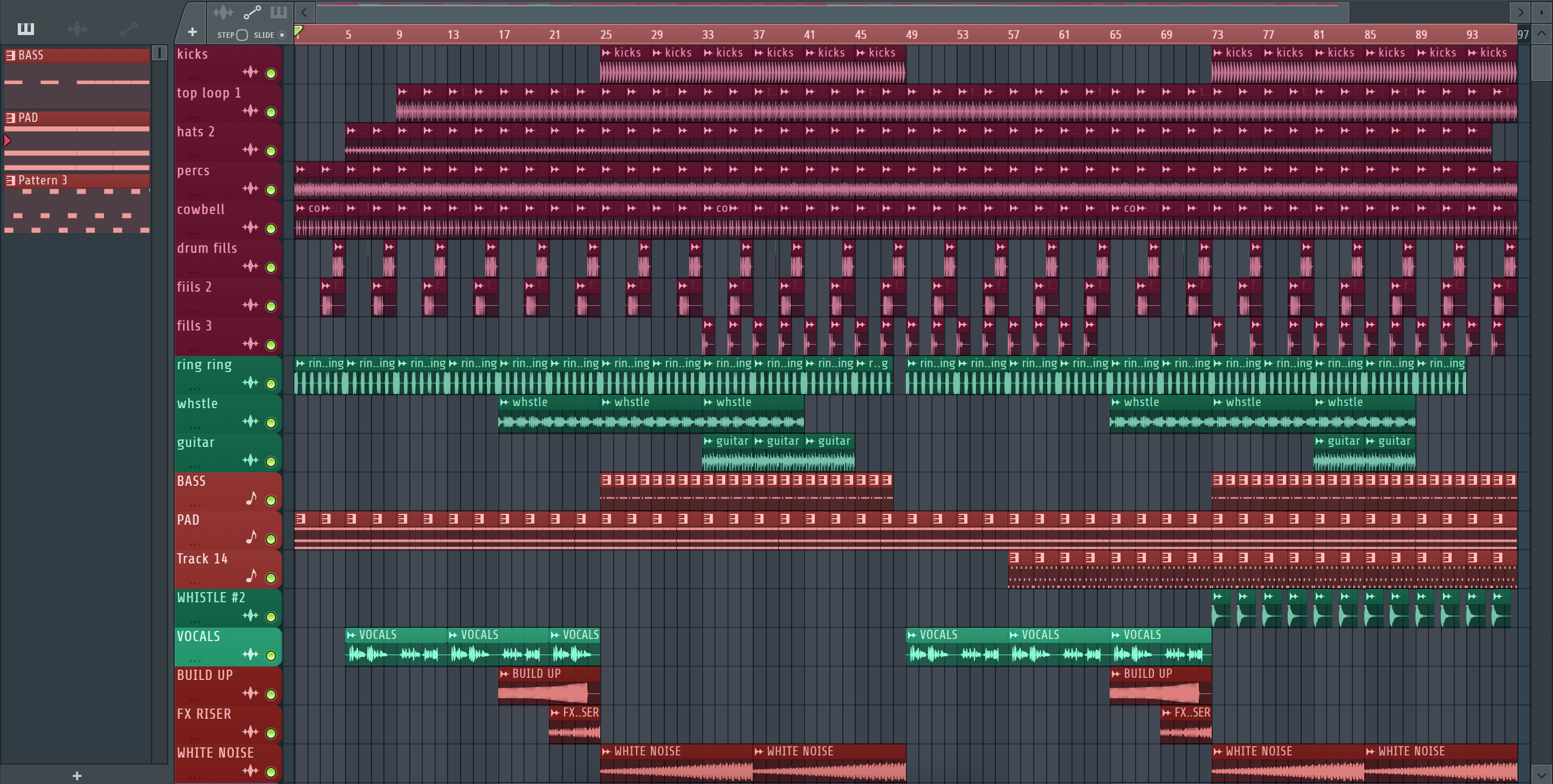This screenshot has height=784, width=1553.
Task: Add a new pattern with the picker's bottom plus
Action: 77,775
